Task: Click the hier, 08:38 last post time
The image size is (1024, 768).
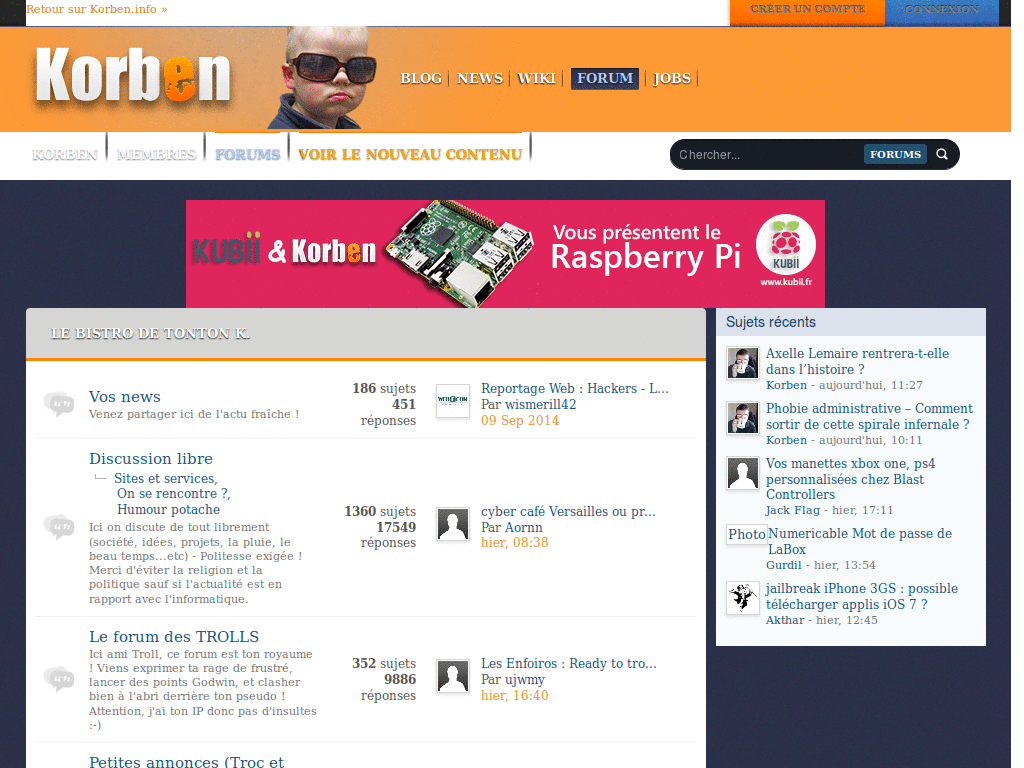Action: [x=515, y=543]
